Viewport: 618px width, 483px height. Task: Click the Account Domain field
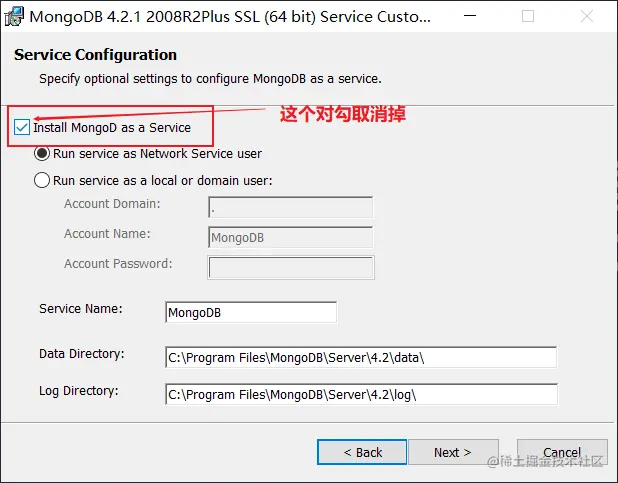click(x=290, y=207)
